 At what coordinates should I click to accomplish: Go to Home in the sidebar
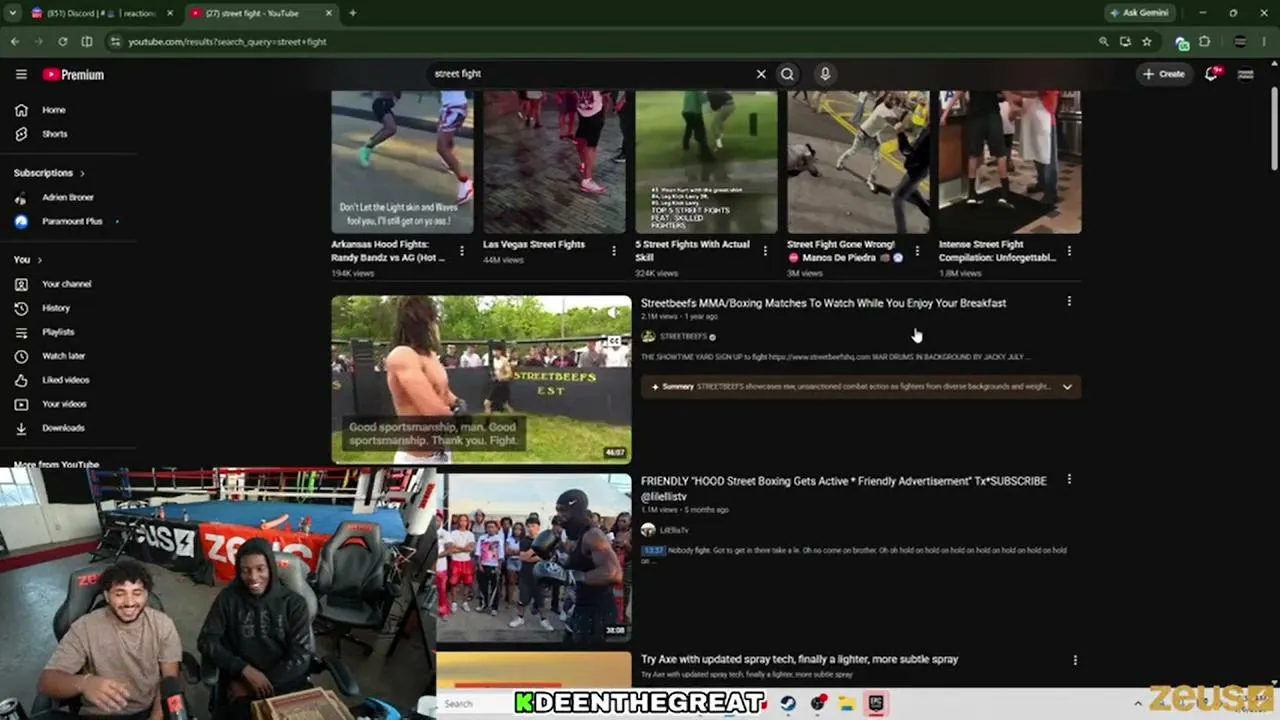tap(54, 110)
